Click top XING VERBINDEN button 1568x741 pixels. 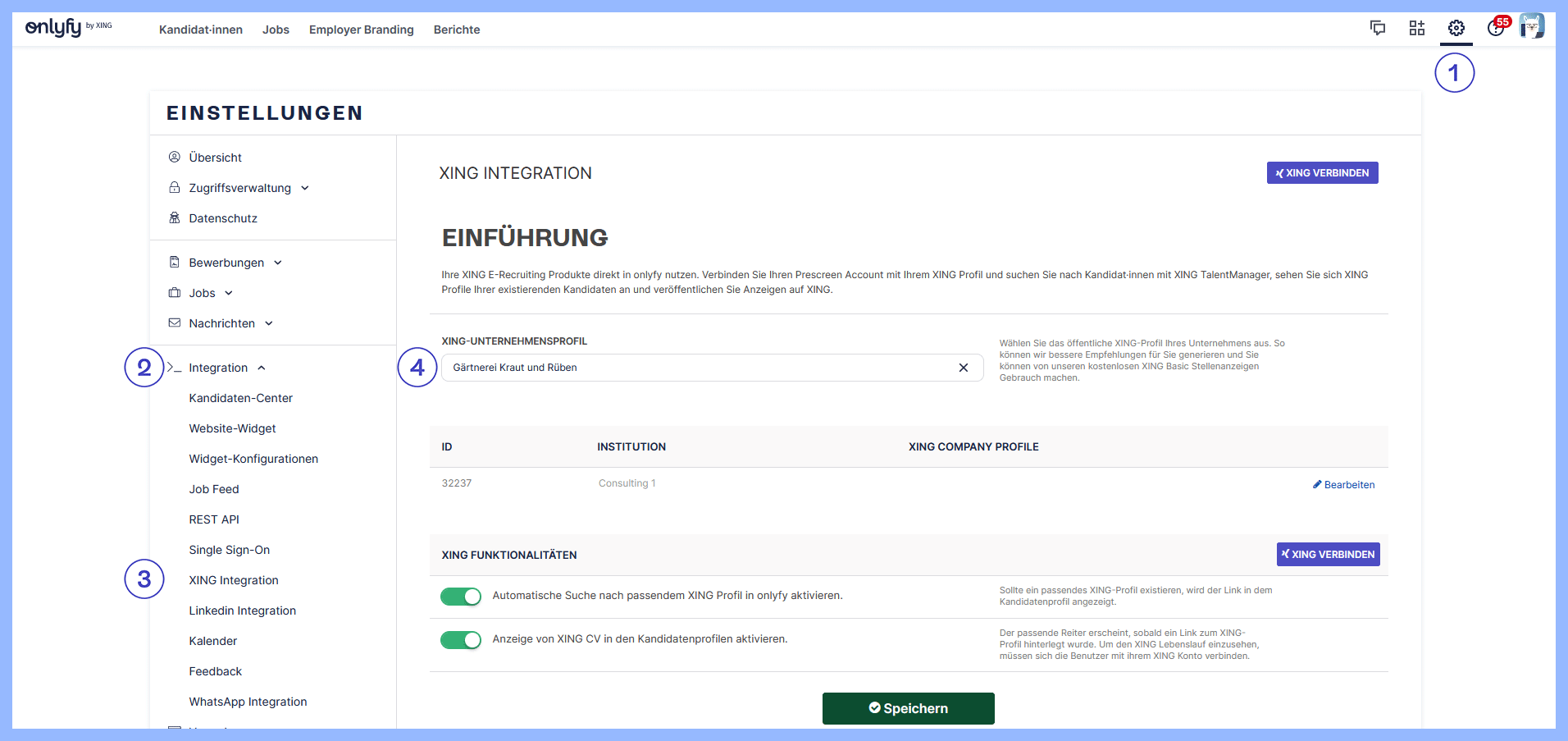pyautogui.click(x=1322, y=173)
